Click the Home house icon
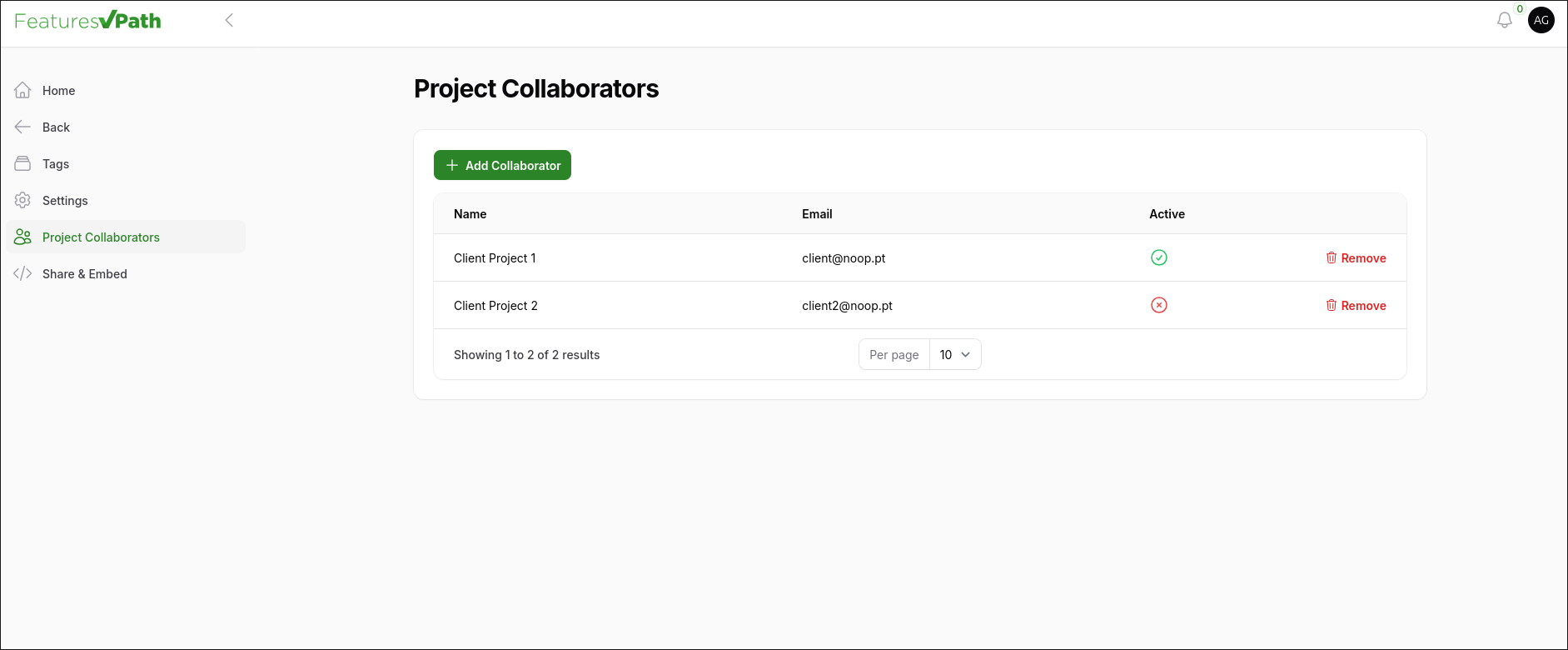 click(22, 90)
